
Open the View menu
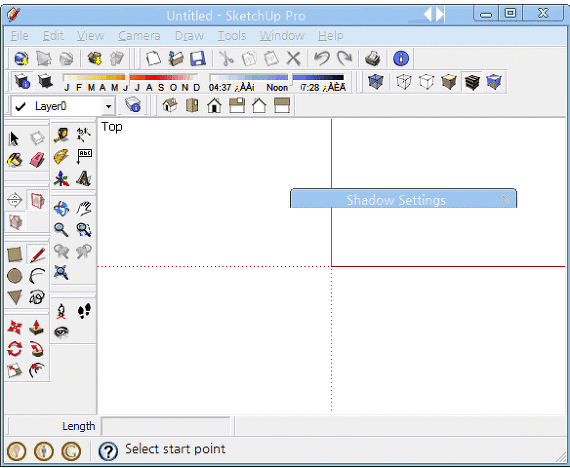[x=91, y=36]
